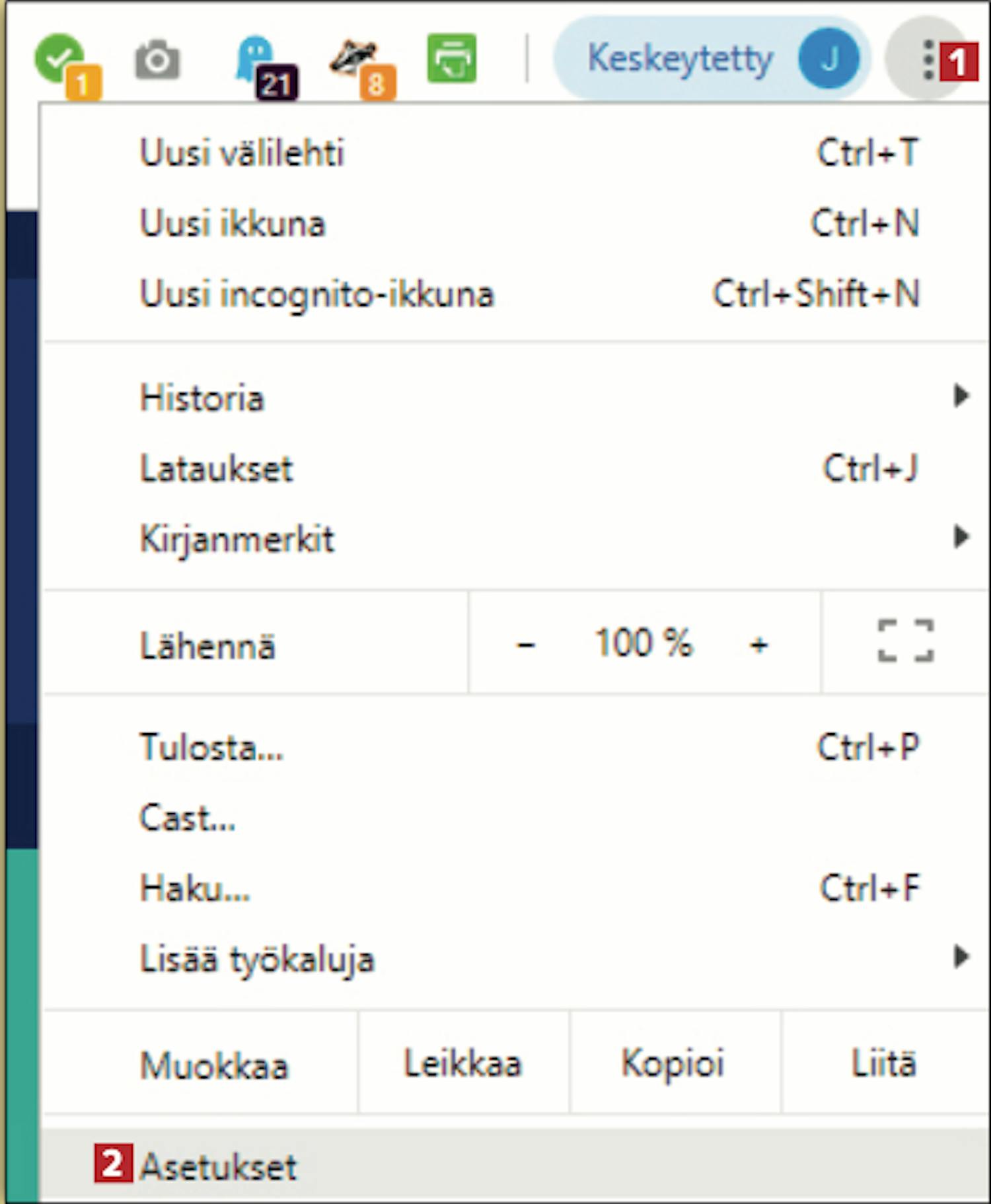The width and height of the screenshot is (991, 1204).
Task: Click the badger extension icon with badge 8
Action: [x=355, y=59]
